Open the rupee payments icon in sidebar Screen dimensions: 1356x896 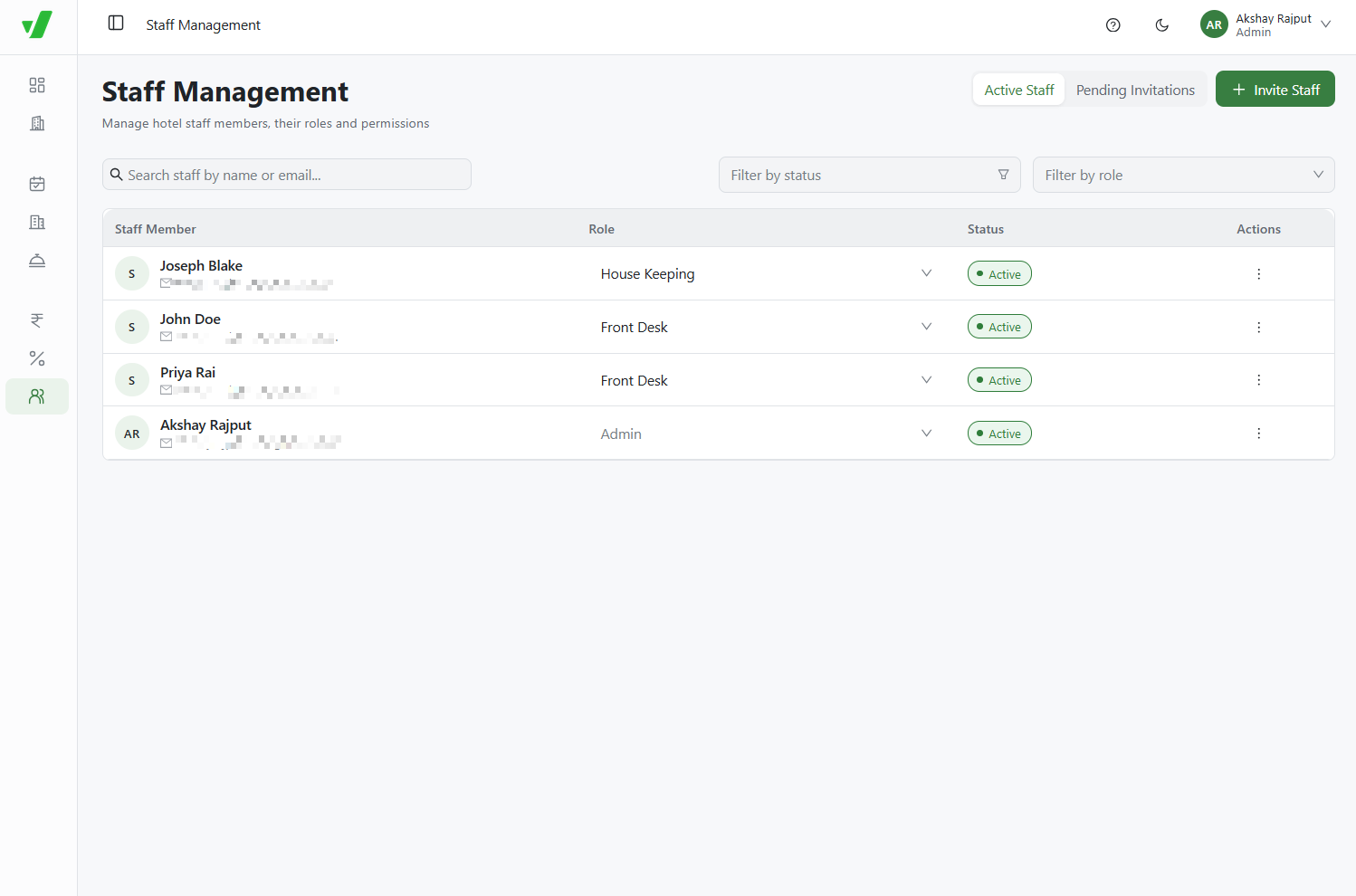point(37,320)
